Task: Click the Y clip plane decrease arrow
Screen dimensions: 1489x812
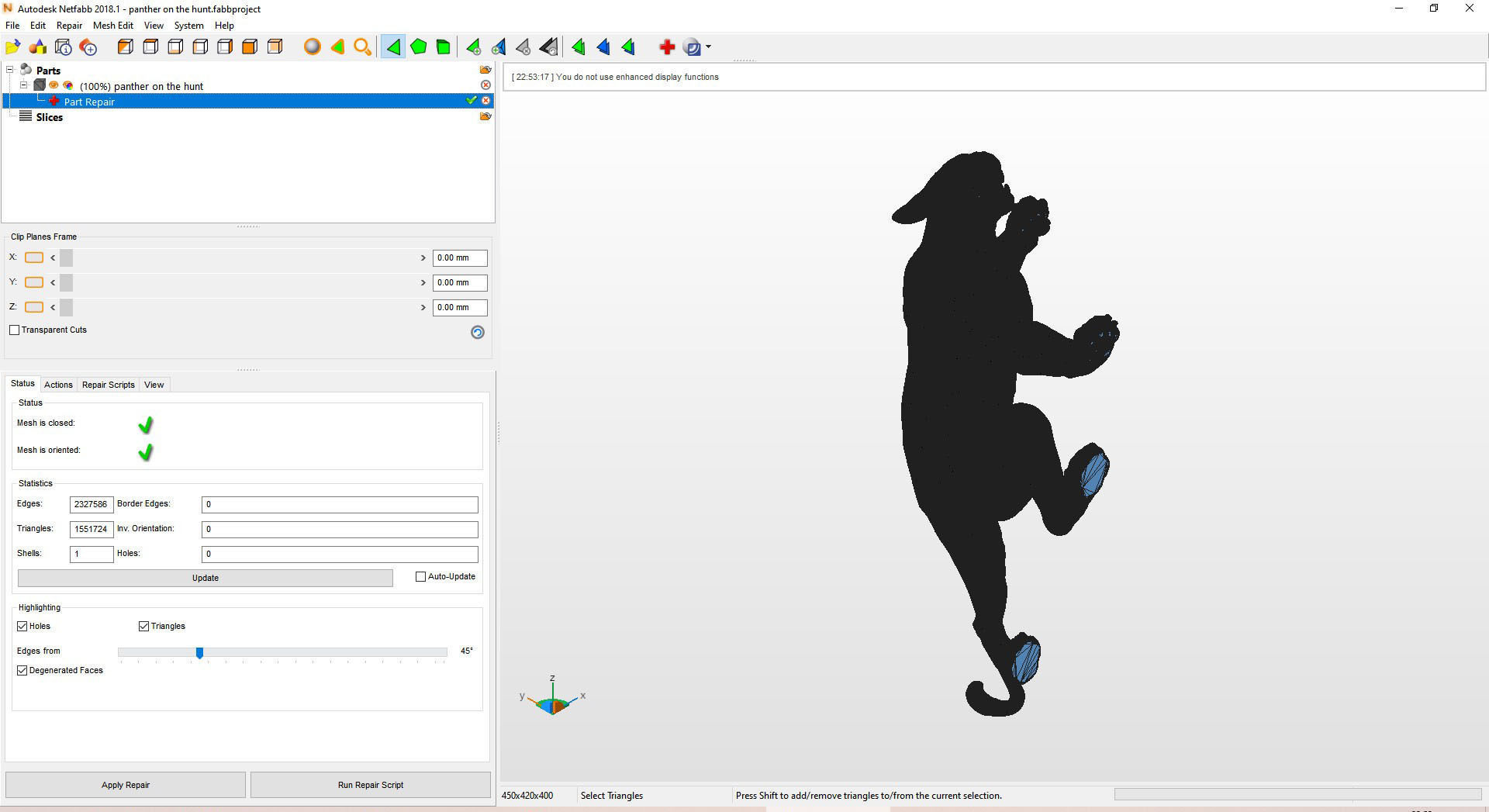Action: pos(53,282)
